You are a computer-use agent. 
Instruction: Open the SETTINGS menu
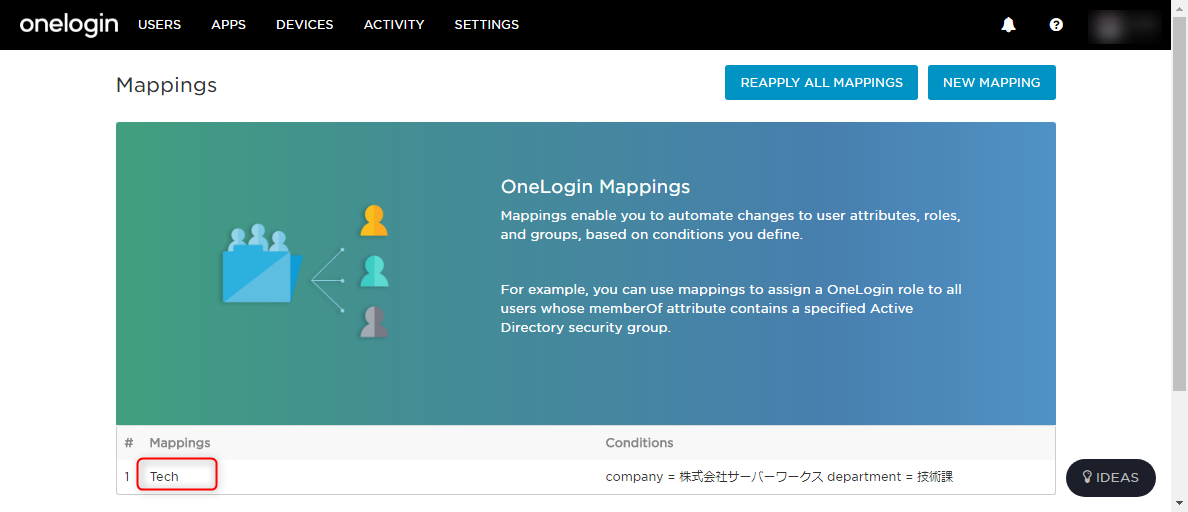[486, 24]
